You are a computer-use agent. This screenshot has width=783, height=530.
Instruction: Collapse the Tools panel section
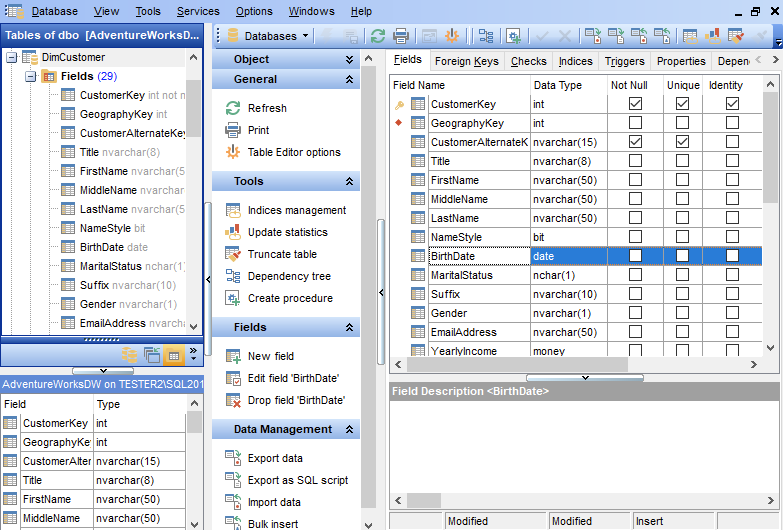(x=349, y=181)
